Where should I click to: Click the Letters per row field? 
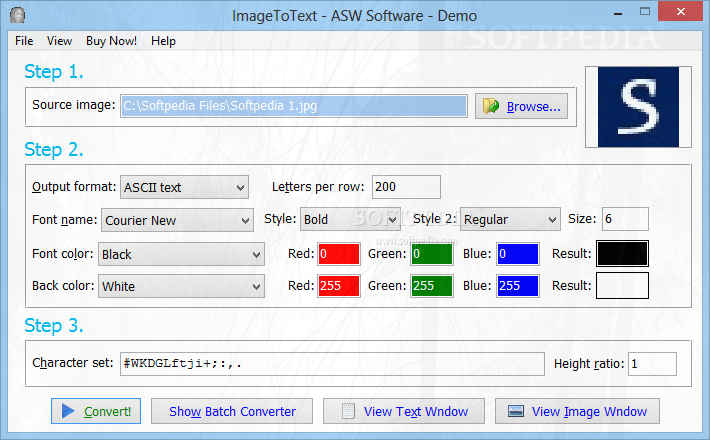[406, 187]
